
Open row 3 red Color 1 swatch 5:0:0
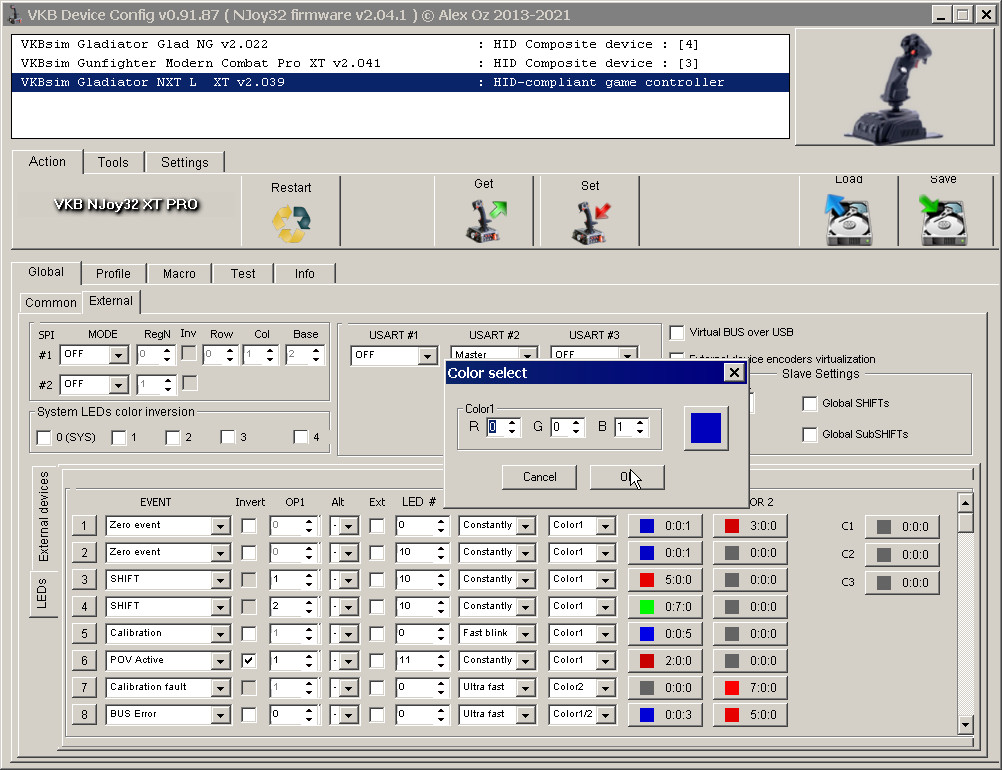click(665, 580)
